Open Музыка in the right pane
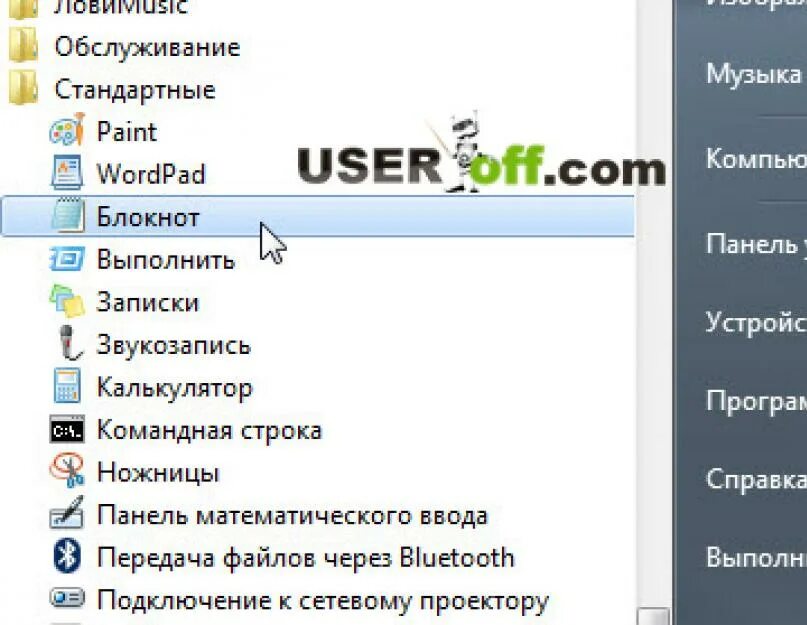The width and height of the screenshot is (807, 625). click(753, 74)
